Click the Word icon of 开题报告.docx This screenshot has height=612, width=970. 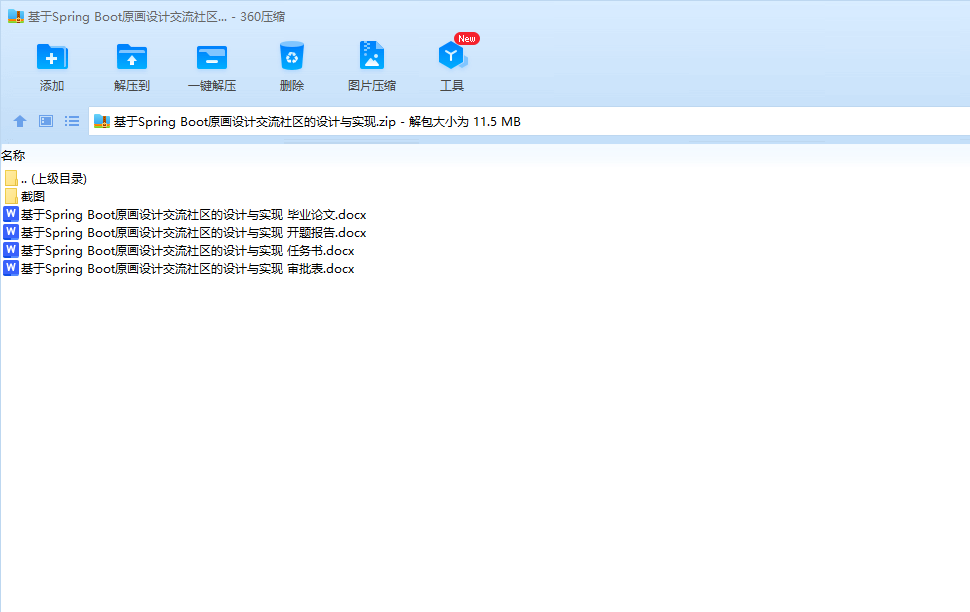point(11,232)
